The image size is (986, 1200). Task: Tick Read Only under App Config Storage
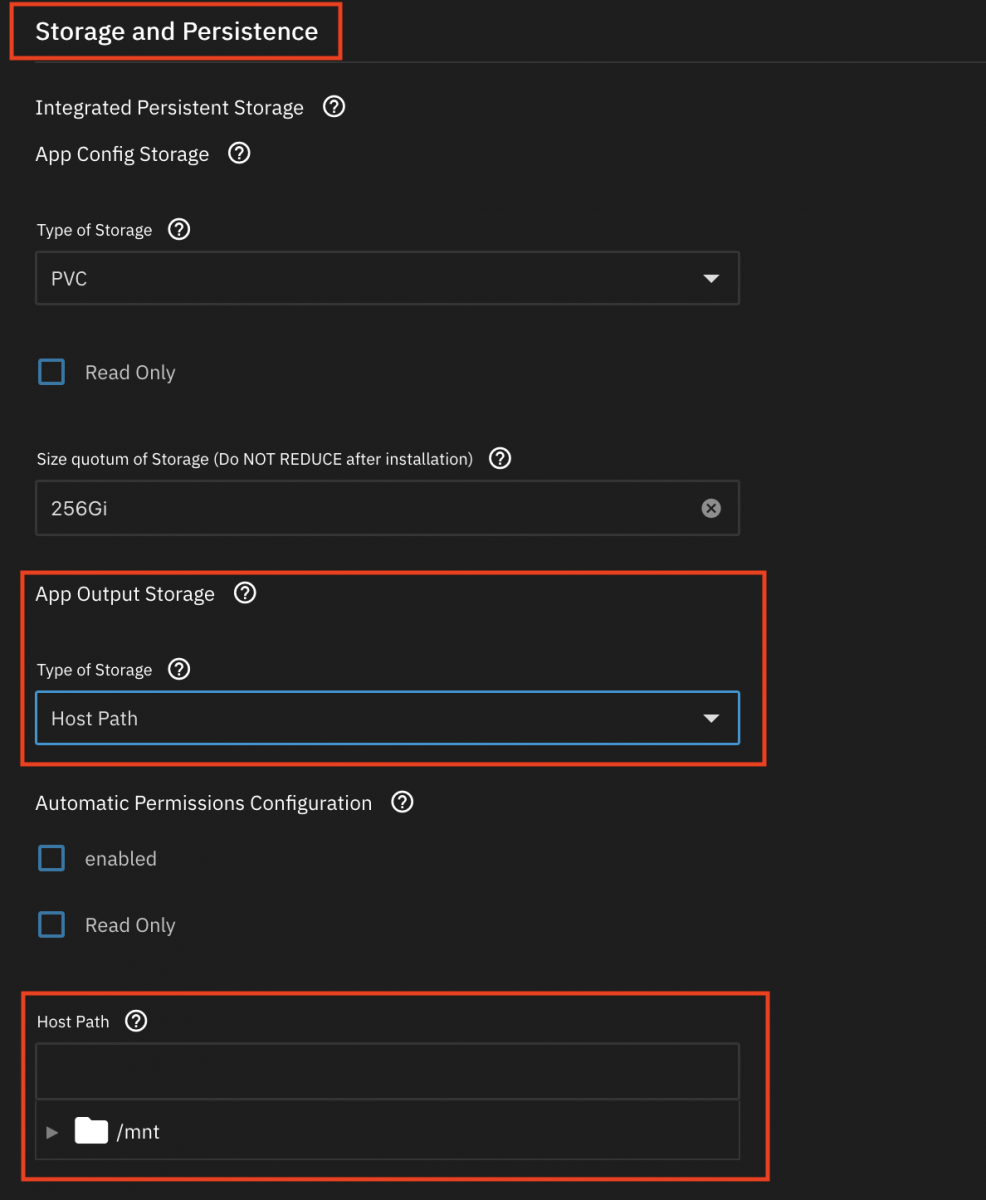52,373
